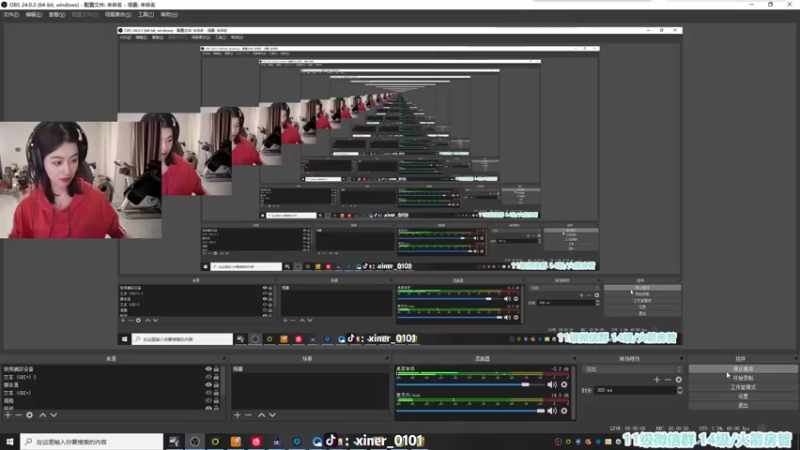Mute the microphone/Aux audio channel
This screenshot has height=450, width=800.
[552, 411]
